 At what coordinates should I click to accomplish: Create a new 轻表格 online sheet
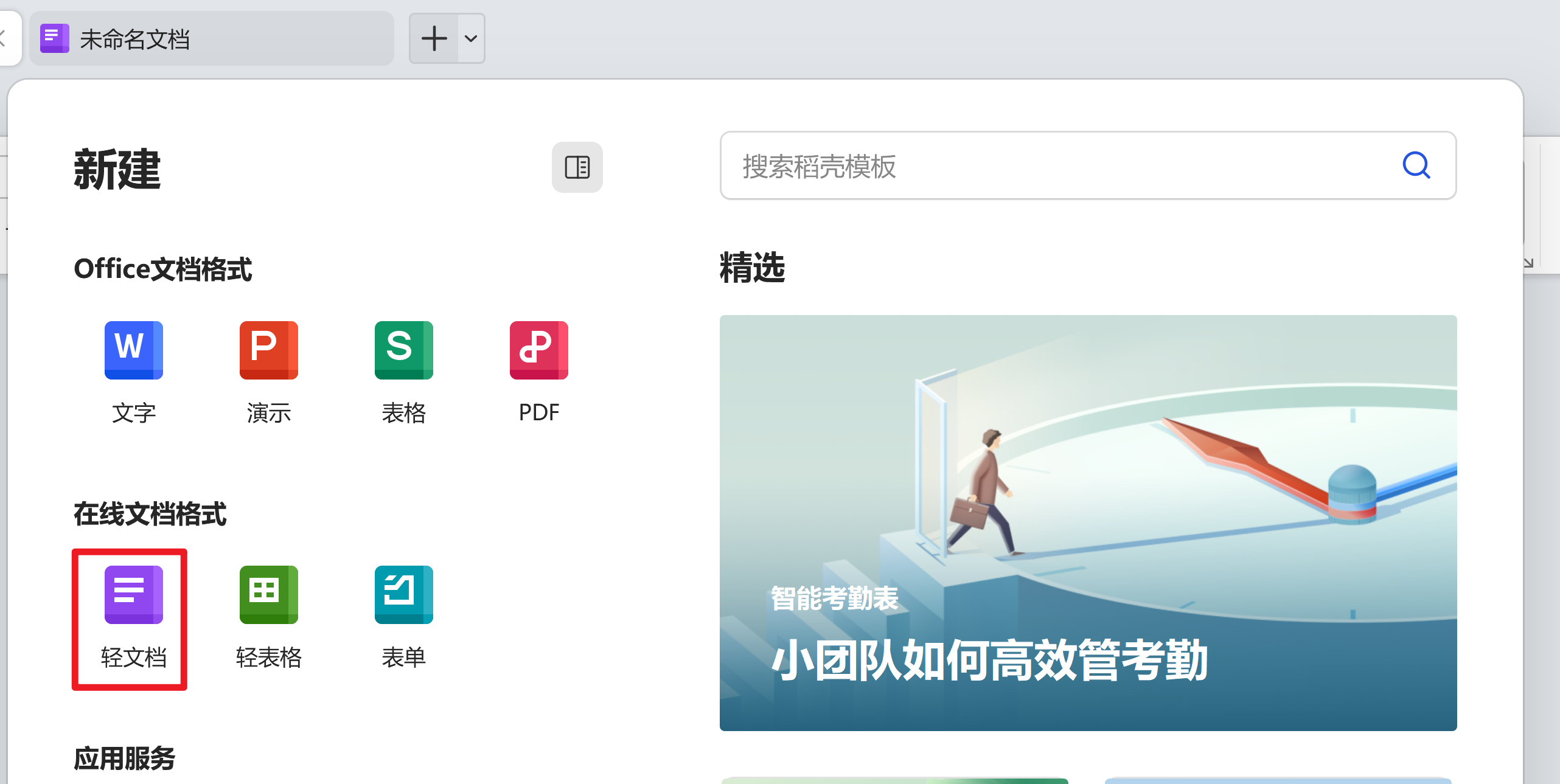268,595
